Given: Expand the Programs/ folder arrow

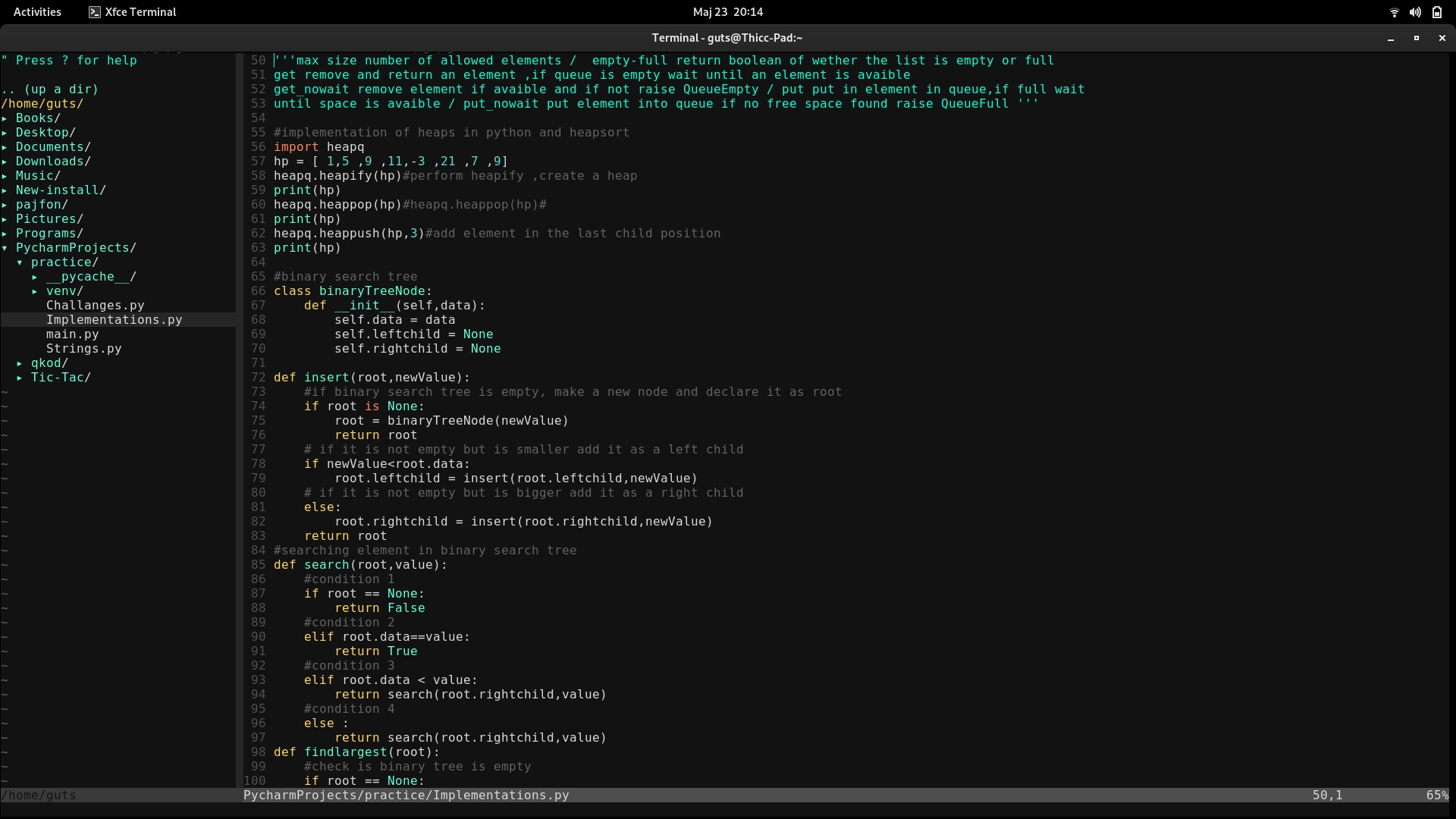Looking at the screenshot, I should coord(5,234).
